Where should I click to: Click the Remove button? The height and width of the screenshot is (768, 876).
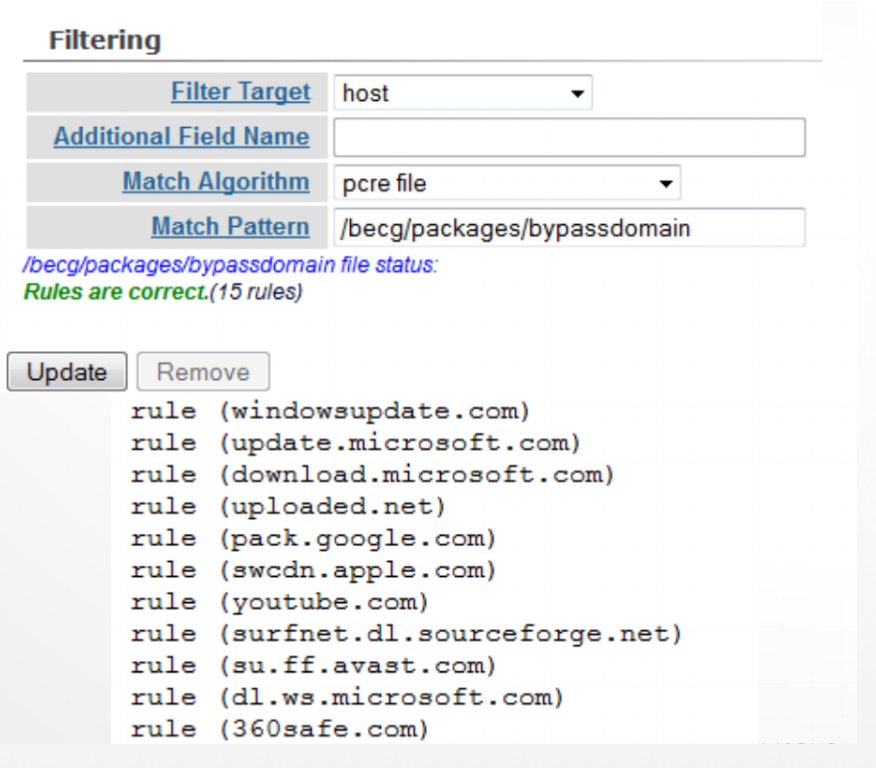[203, 371]
